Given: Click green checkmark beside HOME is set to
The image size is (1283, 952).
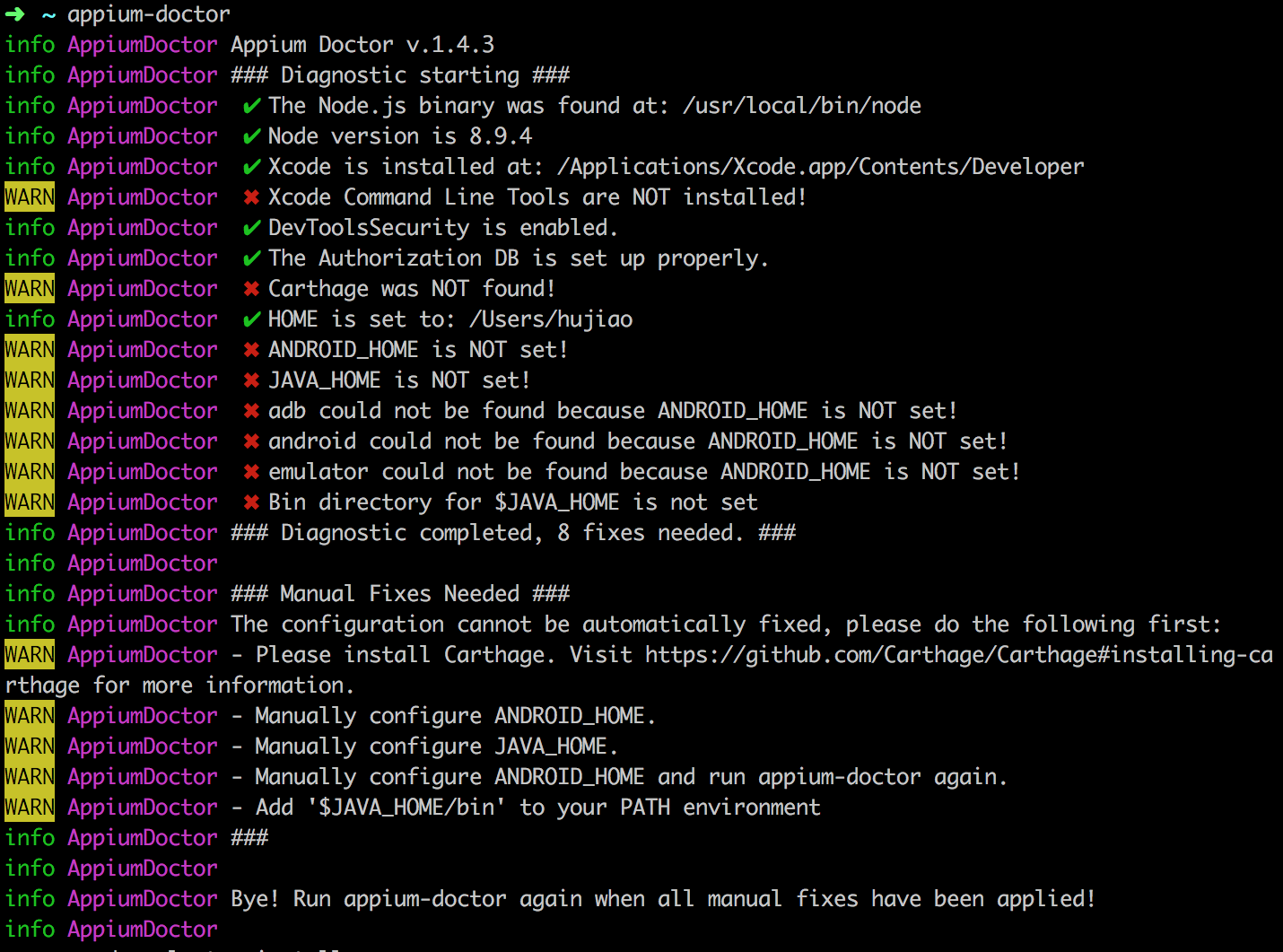Looking at the screenshot, I should click(252, 319).
